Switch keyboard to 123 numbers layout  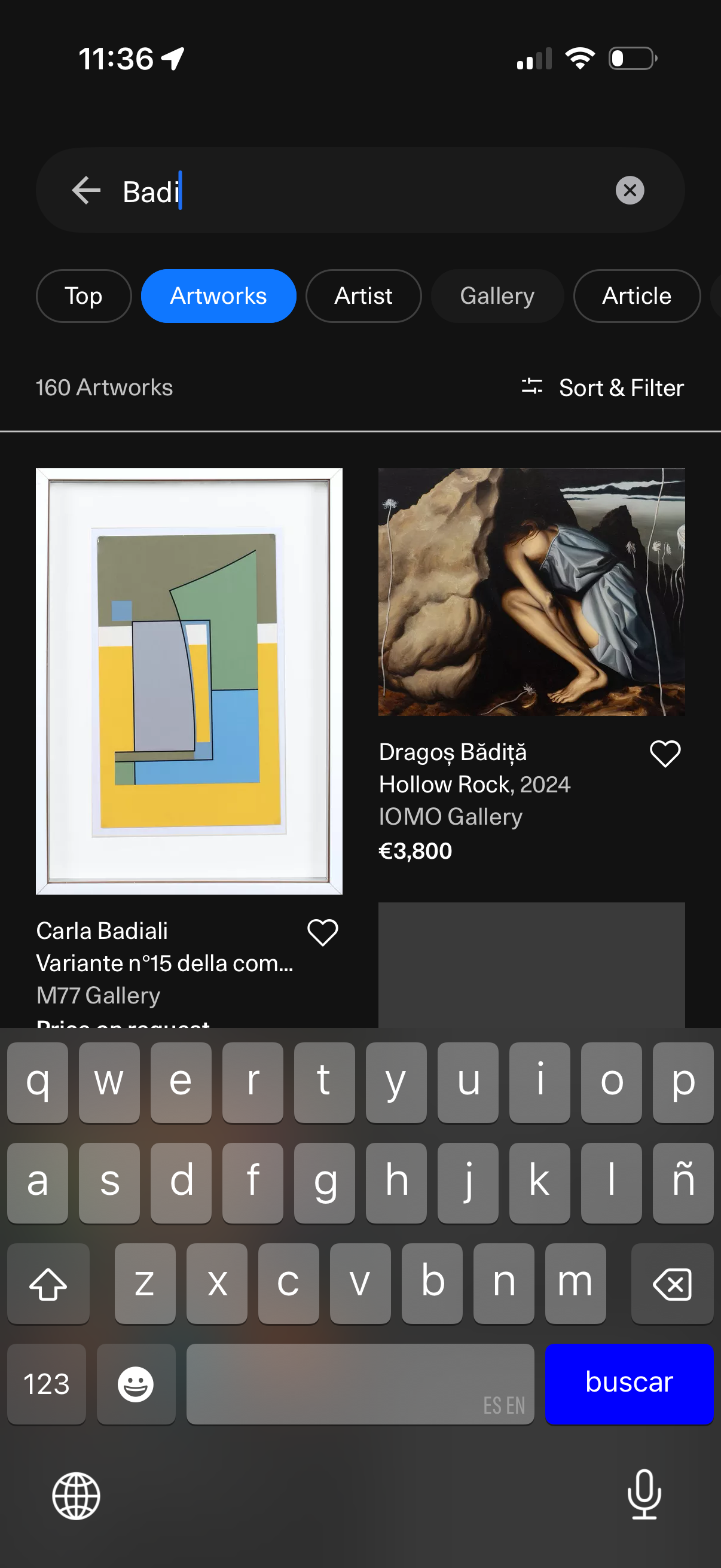[x=46, y=1384]
